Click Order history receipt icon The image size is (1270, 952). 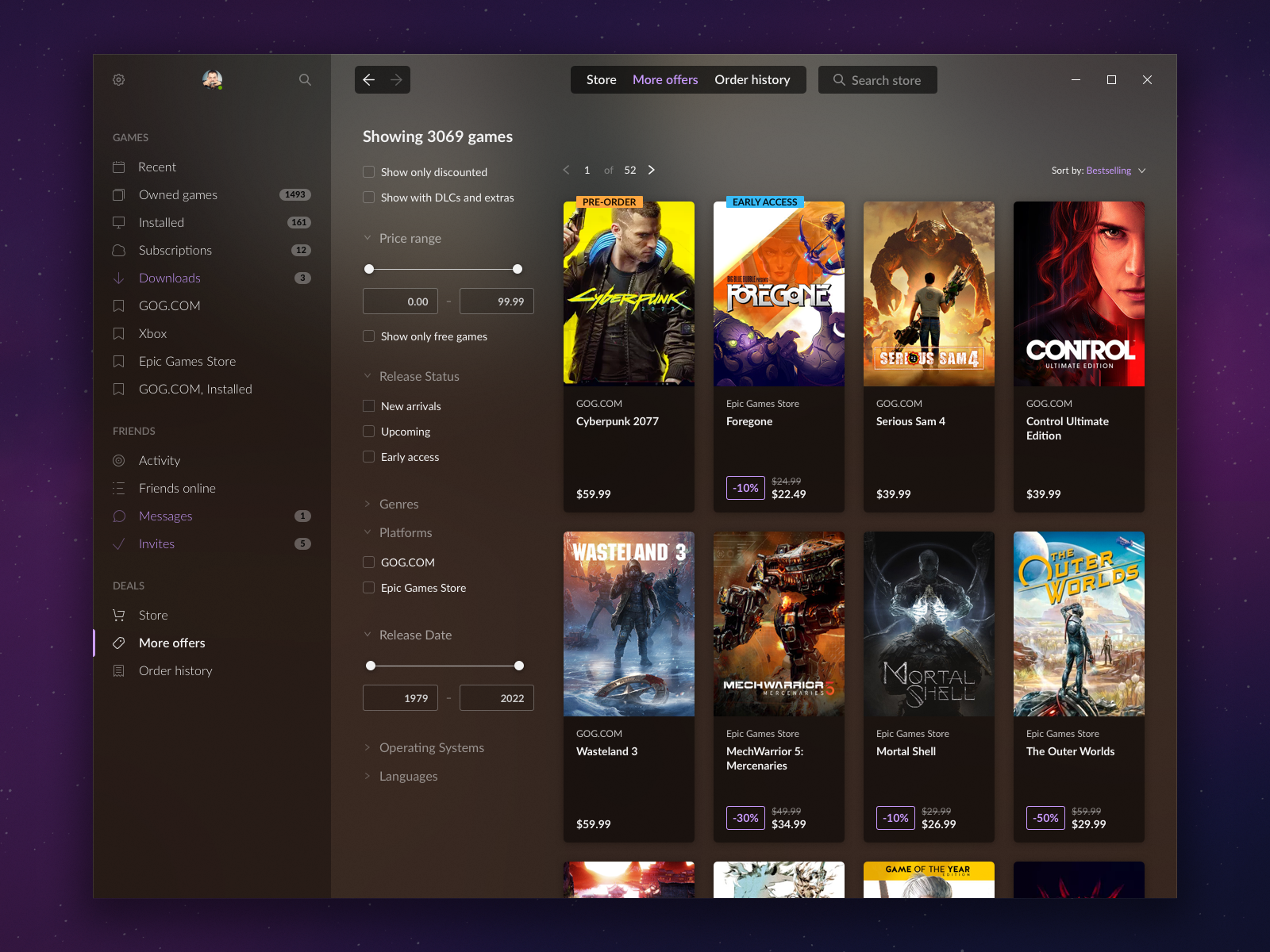point(119,670)
